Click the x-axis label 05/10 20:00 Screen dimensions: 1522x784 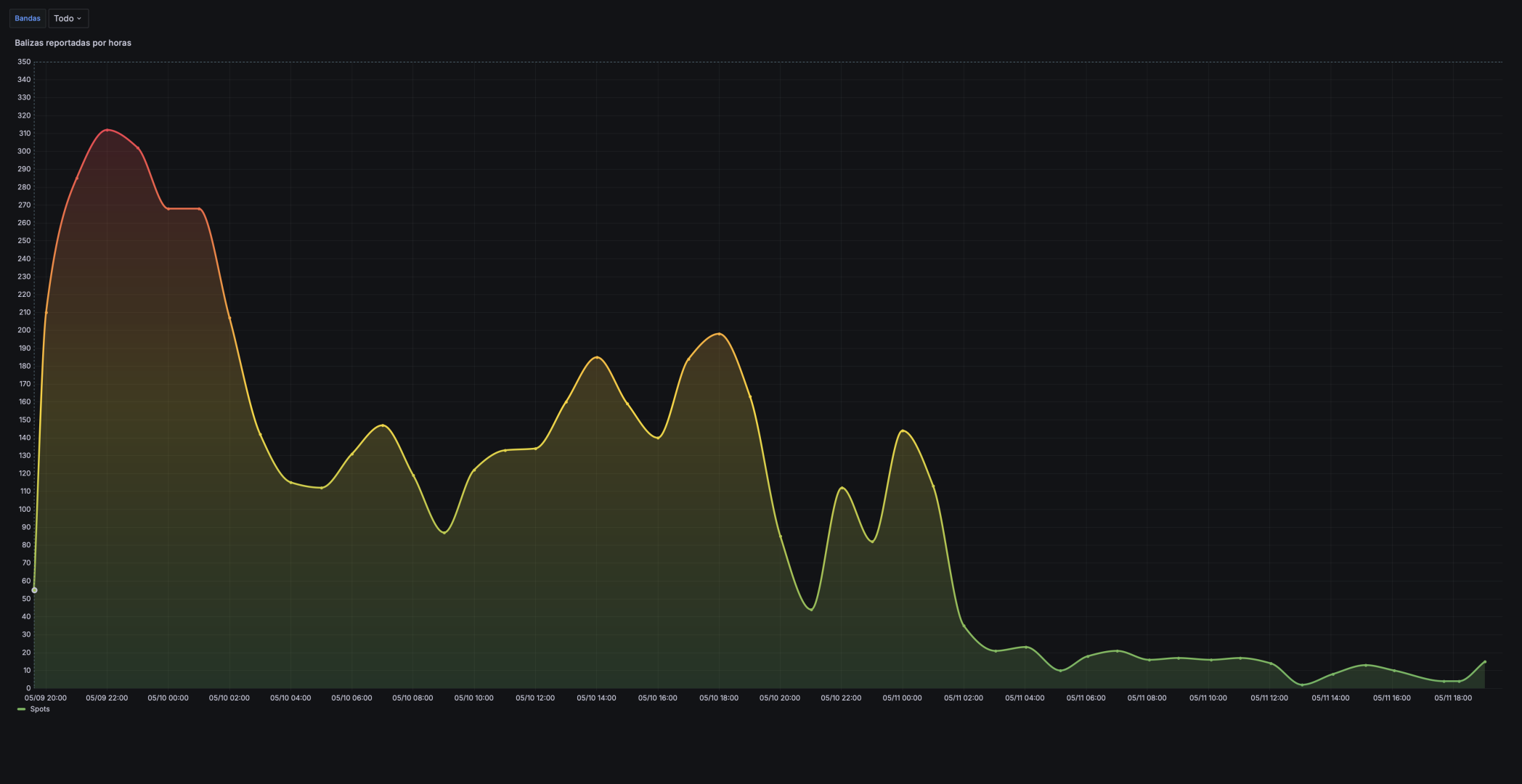[x=780, y=698]
